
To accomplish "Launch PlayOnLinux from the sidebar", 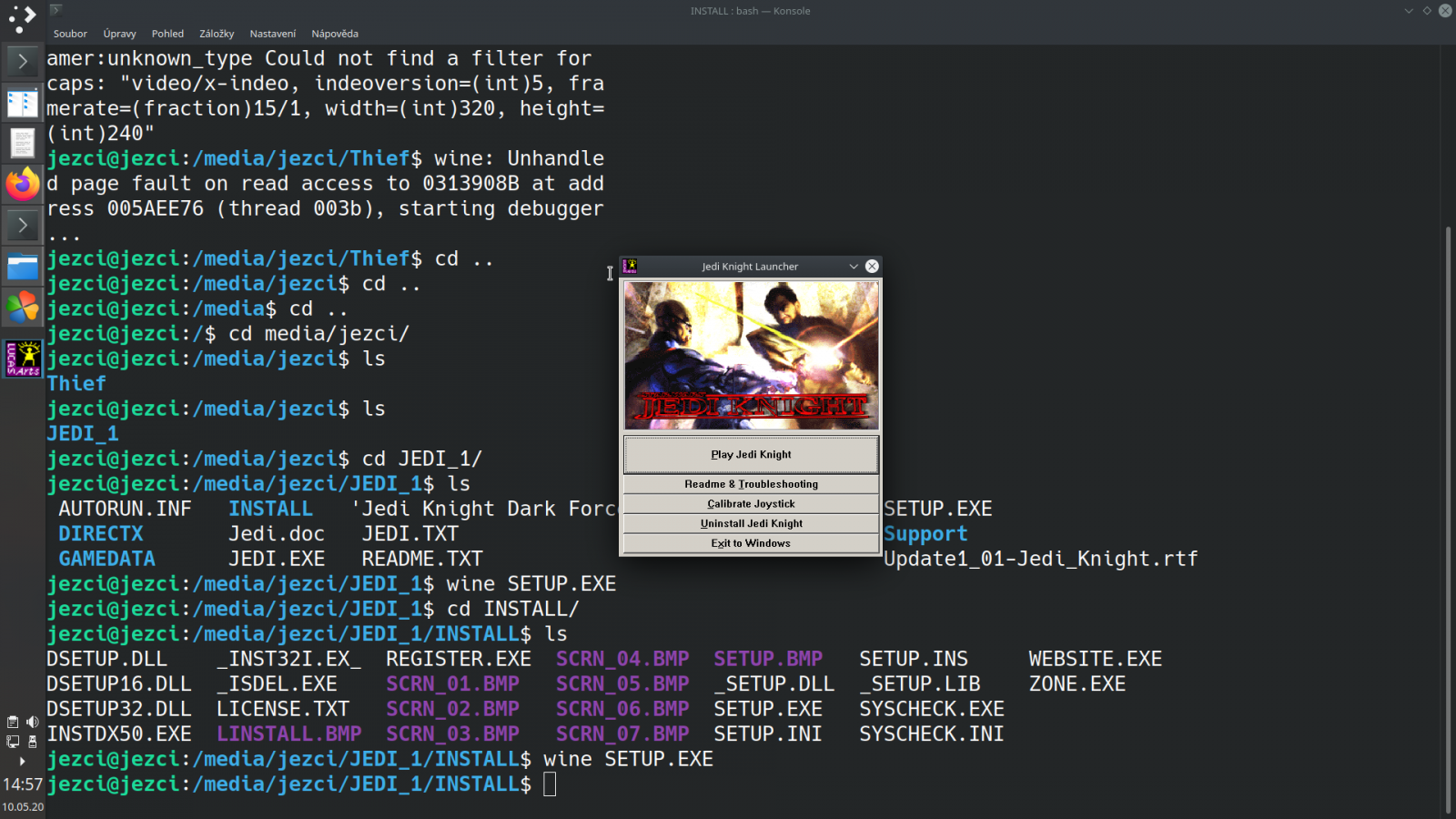I will (x=23, y=308).
